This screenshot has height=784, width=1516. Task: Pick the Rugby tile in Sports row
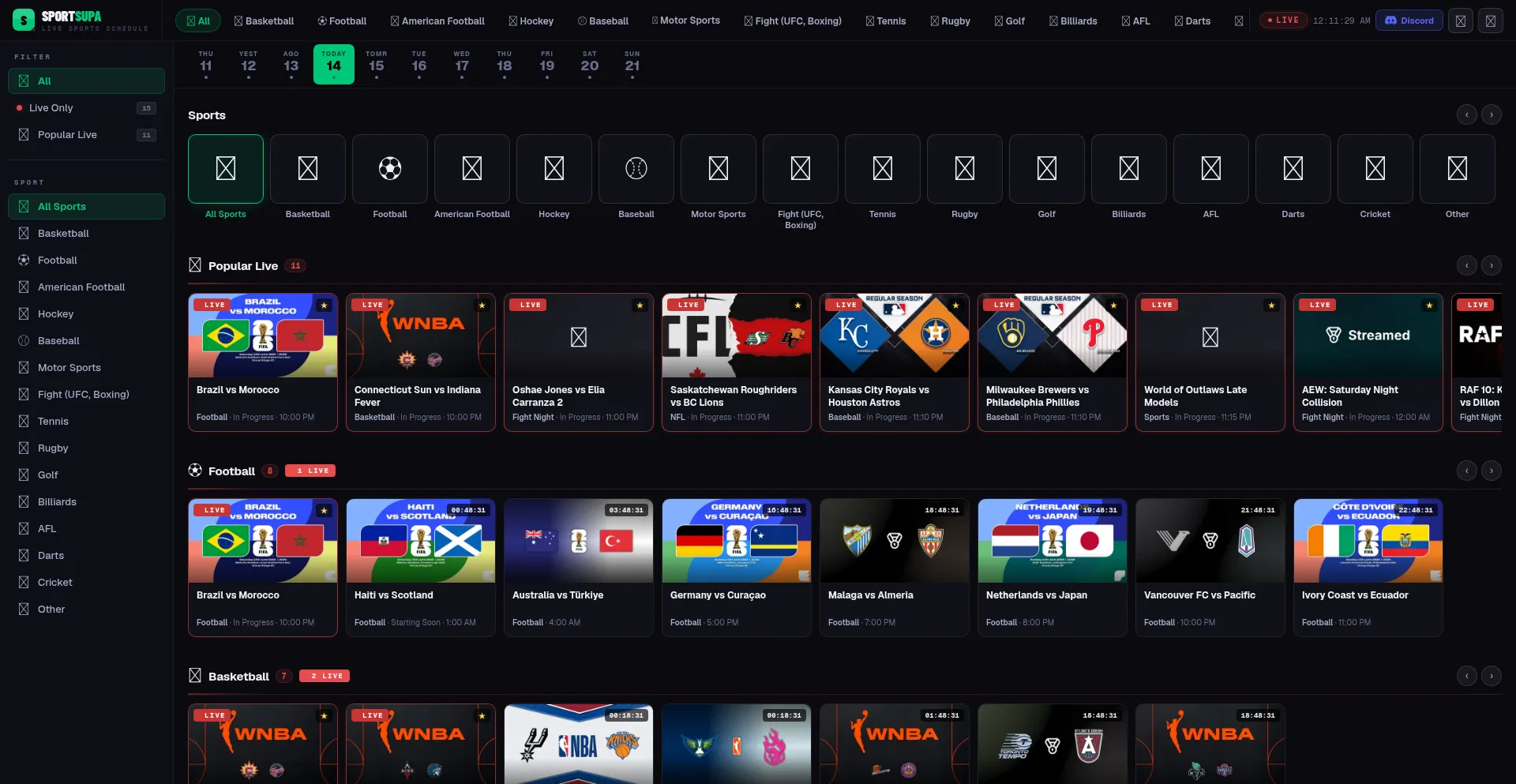pos(965,169)
